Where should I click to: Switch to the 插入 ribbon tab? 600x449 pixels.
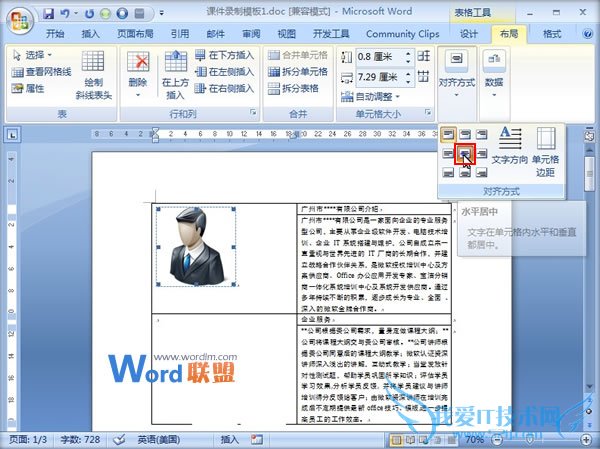pyautogui.click(x=90, y=34)
